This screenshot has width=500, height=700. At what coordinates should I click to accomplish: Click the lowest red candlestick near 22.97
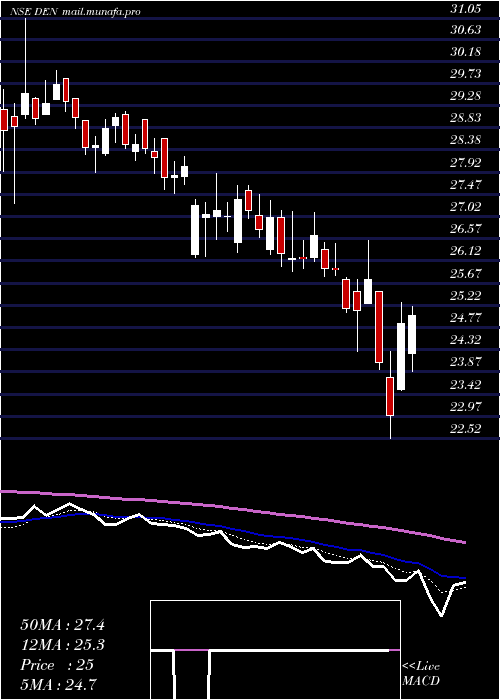click(390, 396)
